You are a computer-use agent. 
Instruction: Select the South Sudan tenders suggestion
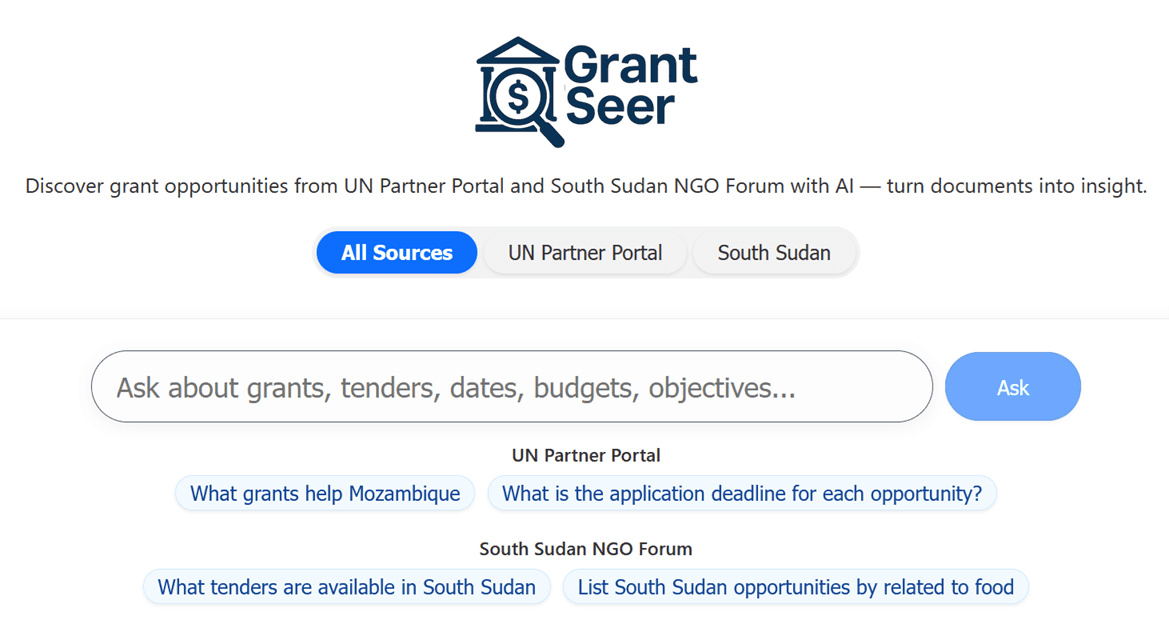(x=347, y=587)
